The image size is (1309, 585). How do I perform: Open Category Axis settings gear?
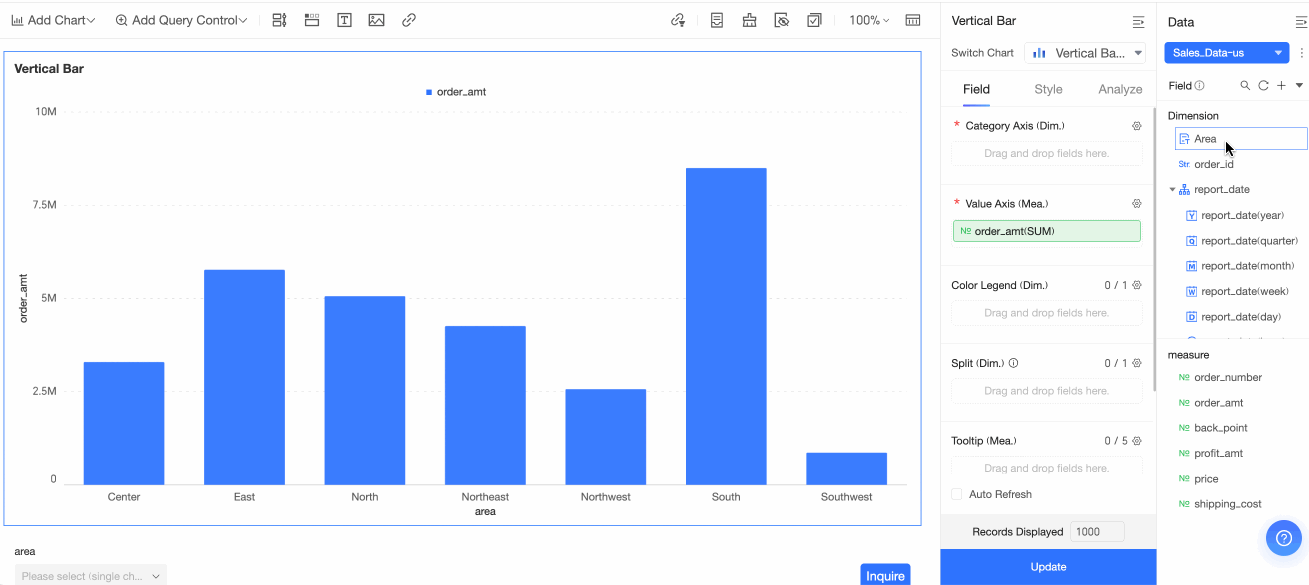pos(1137,126)
